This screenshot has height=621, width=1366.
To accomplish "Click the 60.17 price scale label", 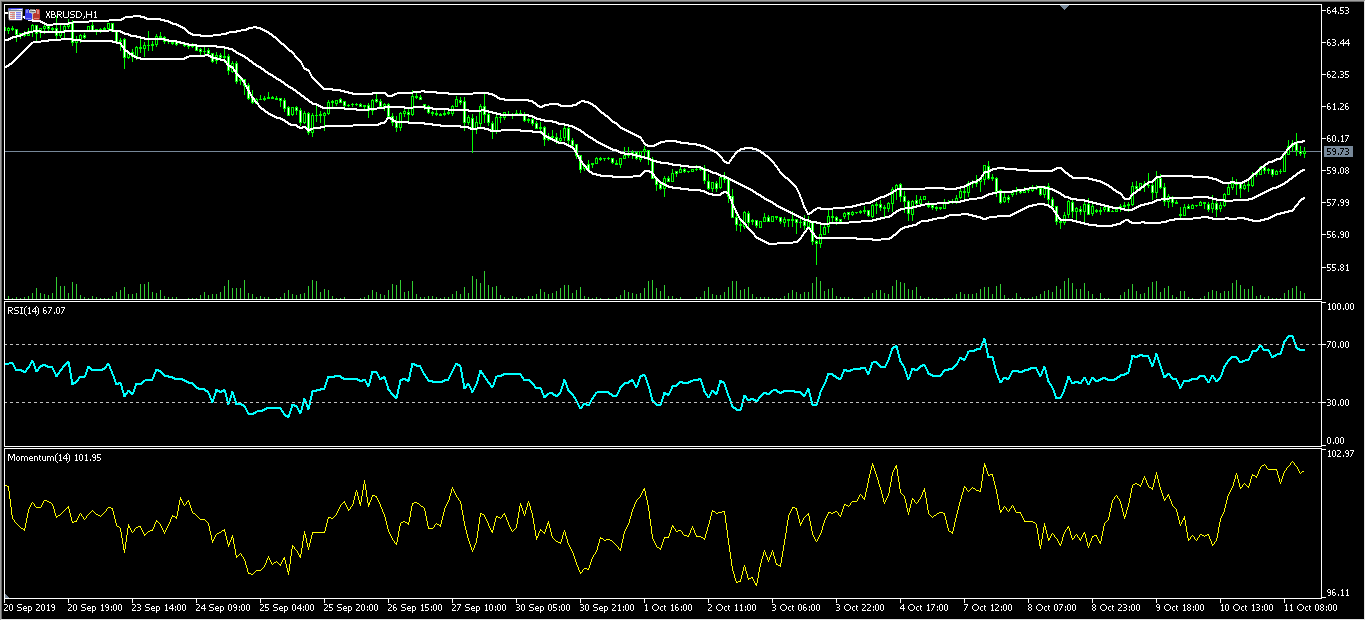I will [x=1338, y=138].
